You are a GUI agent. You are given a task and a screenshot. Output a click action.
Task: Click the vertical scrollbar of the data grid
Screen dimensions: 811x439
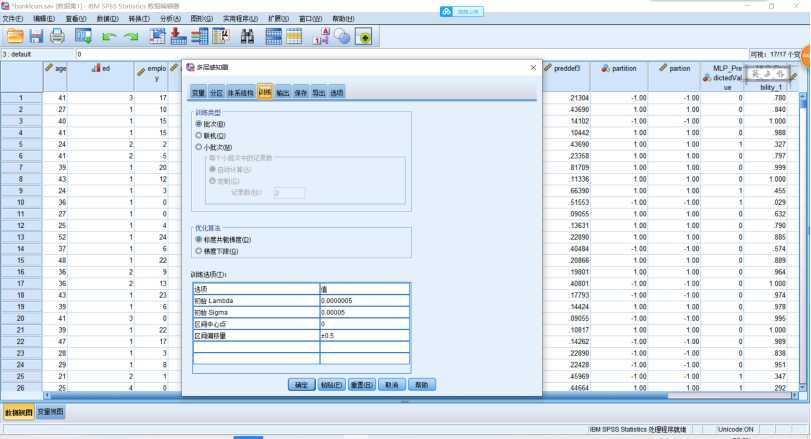[x=803, y=241]
